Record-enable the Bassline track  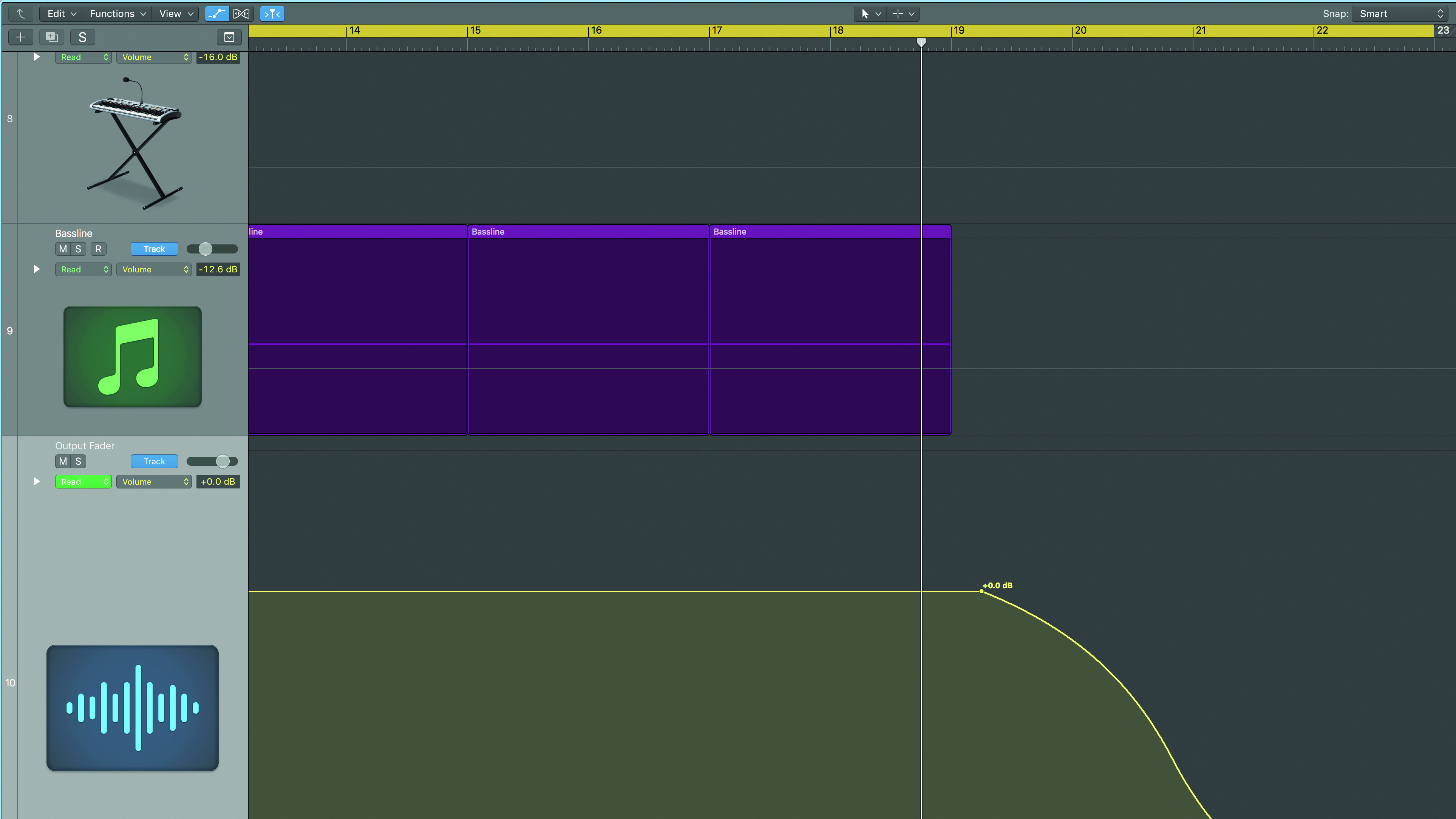(98, 249)
